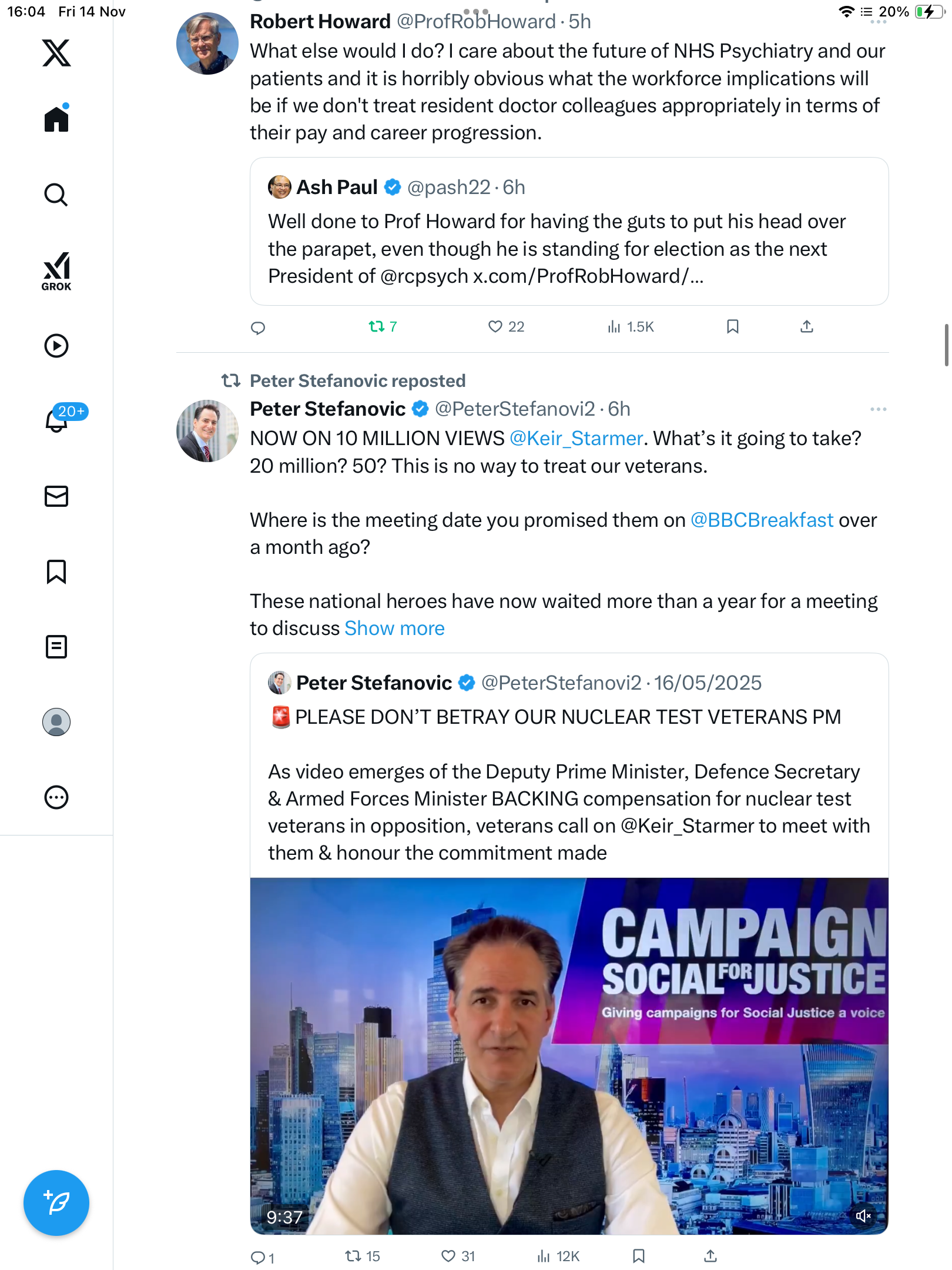The image size is (952, 1270).
Task: Open options menu for Peter Stefanovic's post
Action: point(878,409)
